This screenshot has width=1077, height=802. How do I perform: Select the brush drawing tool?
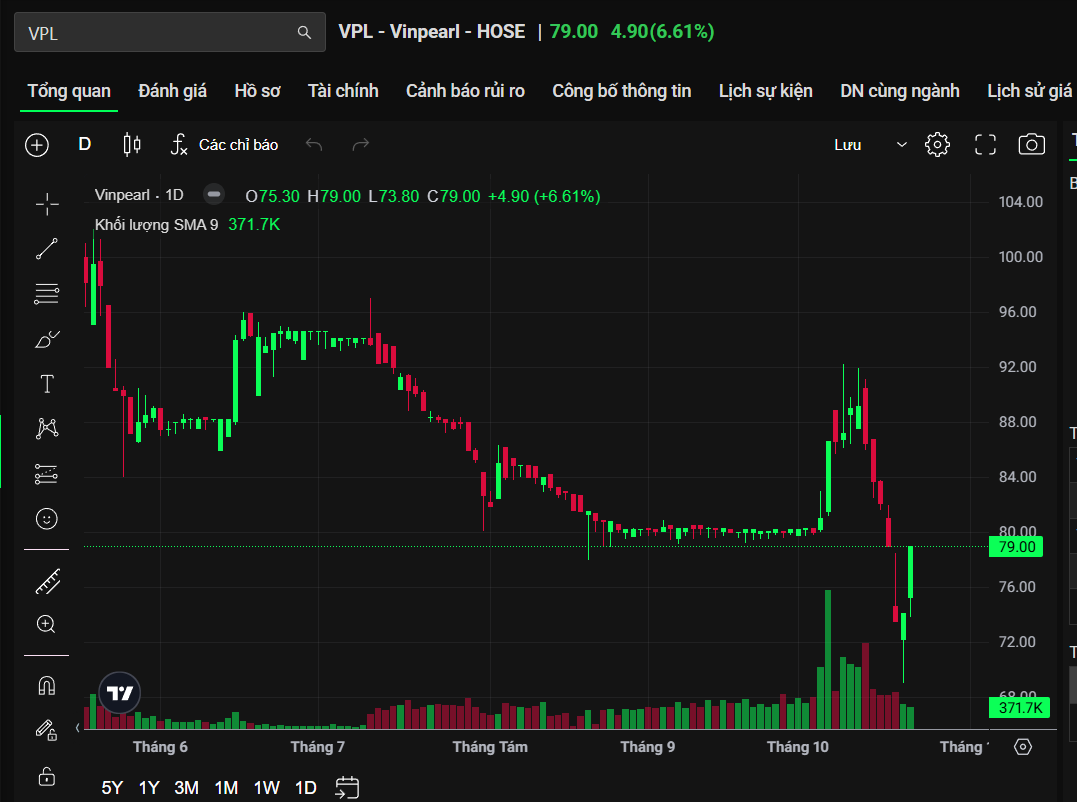[47, 340]
